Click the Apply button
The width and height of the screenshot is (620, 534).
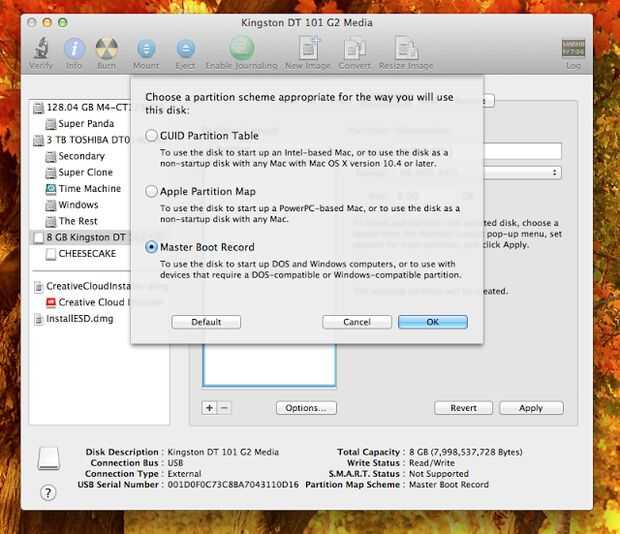pyautogui.click(x=531, y=408)
